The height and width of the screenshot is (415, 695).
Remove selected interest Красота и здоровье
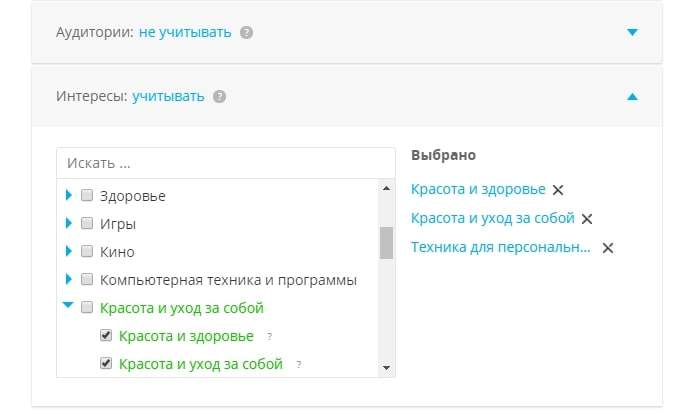558,190
